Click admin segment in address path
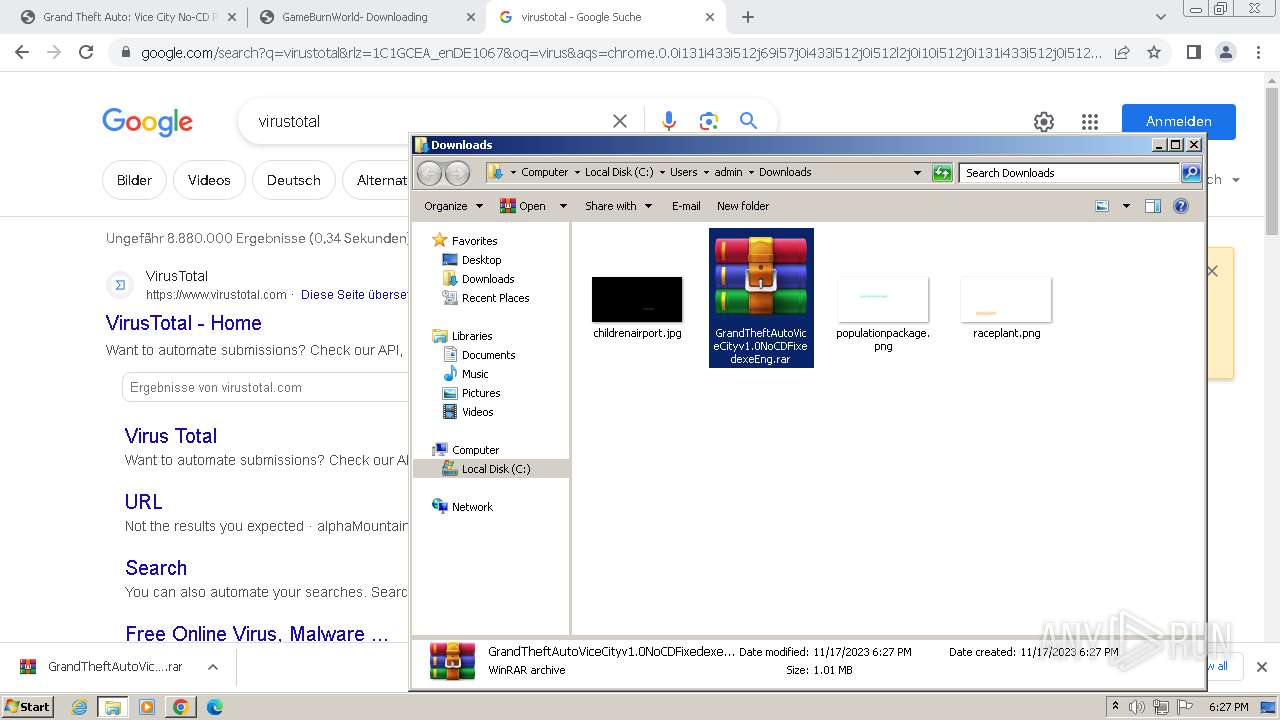The height and width of the screenshot is (720, 1280). tap(728, 172)
